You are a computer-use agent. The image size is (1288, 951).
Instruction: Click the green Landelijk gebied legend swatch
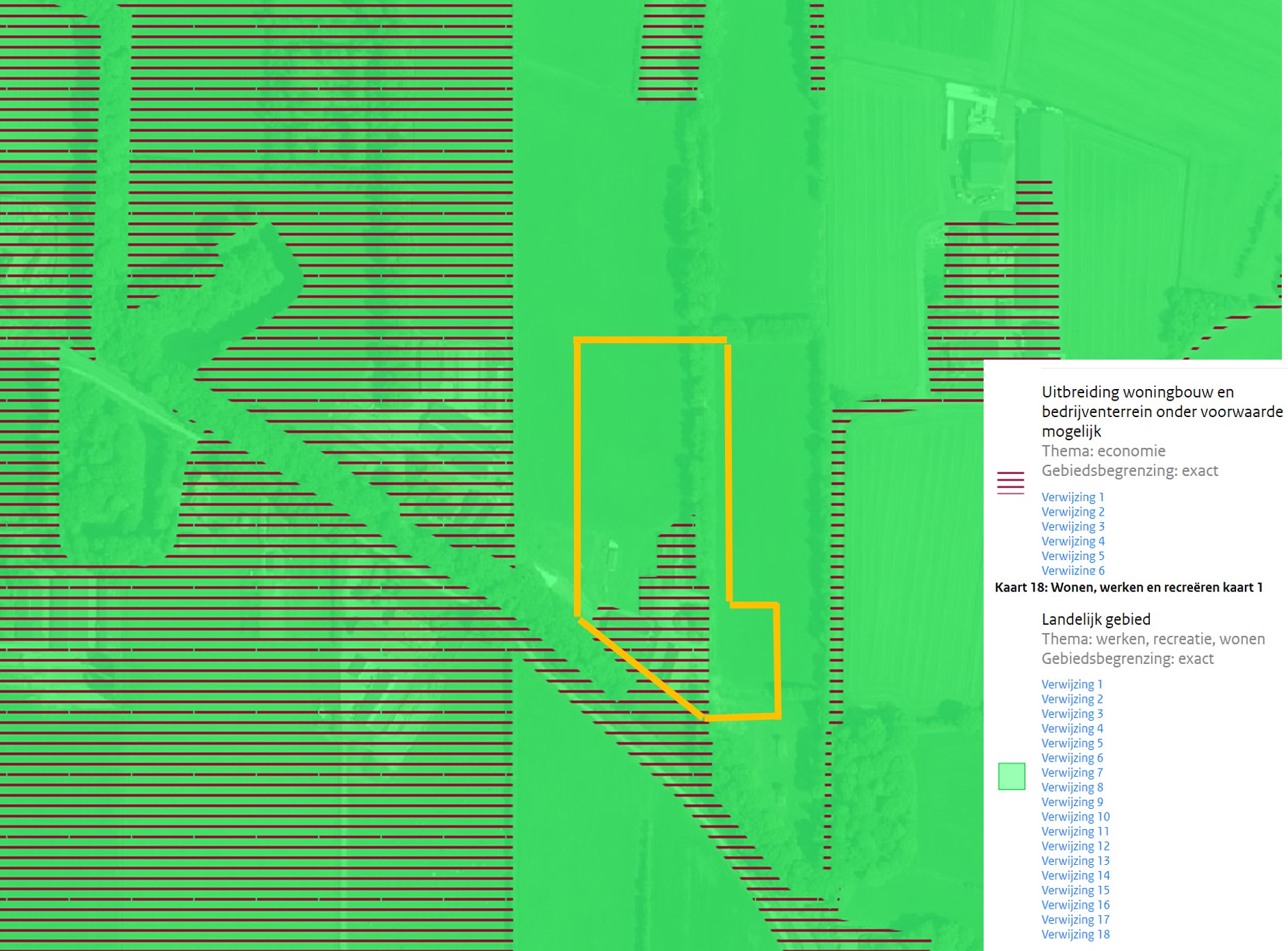pos(1012,777)
